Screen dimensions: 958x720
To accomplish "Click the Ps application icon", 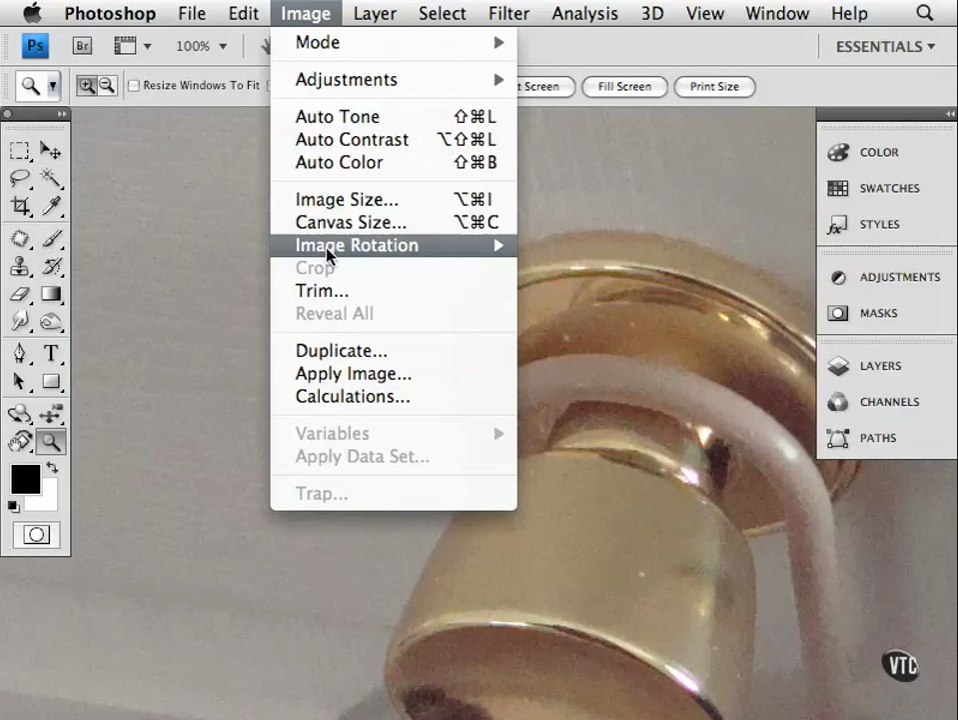I will coord(35,46).
